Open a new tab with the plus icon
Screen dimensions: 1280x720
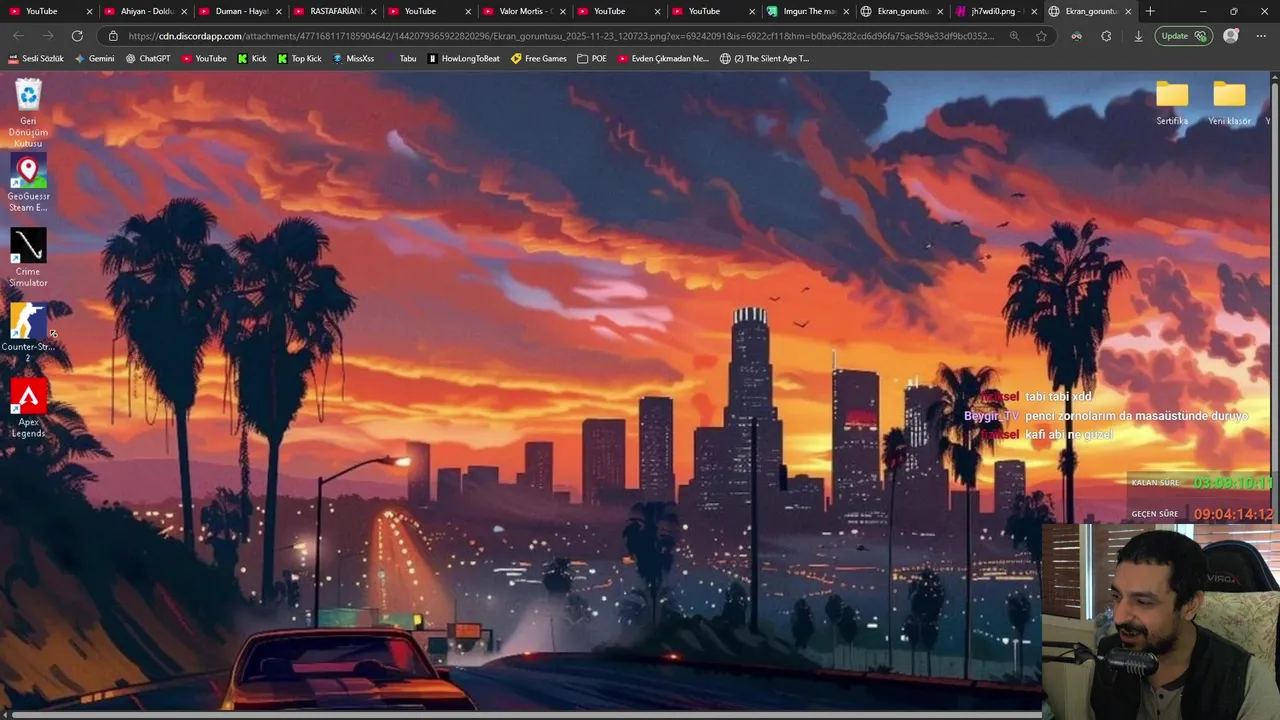pyautogui.click(x=1150, y=11)
